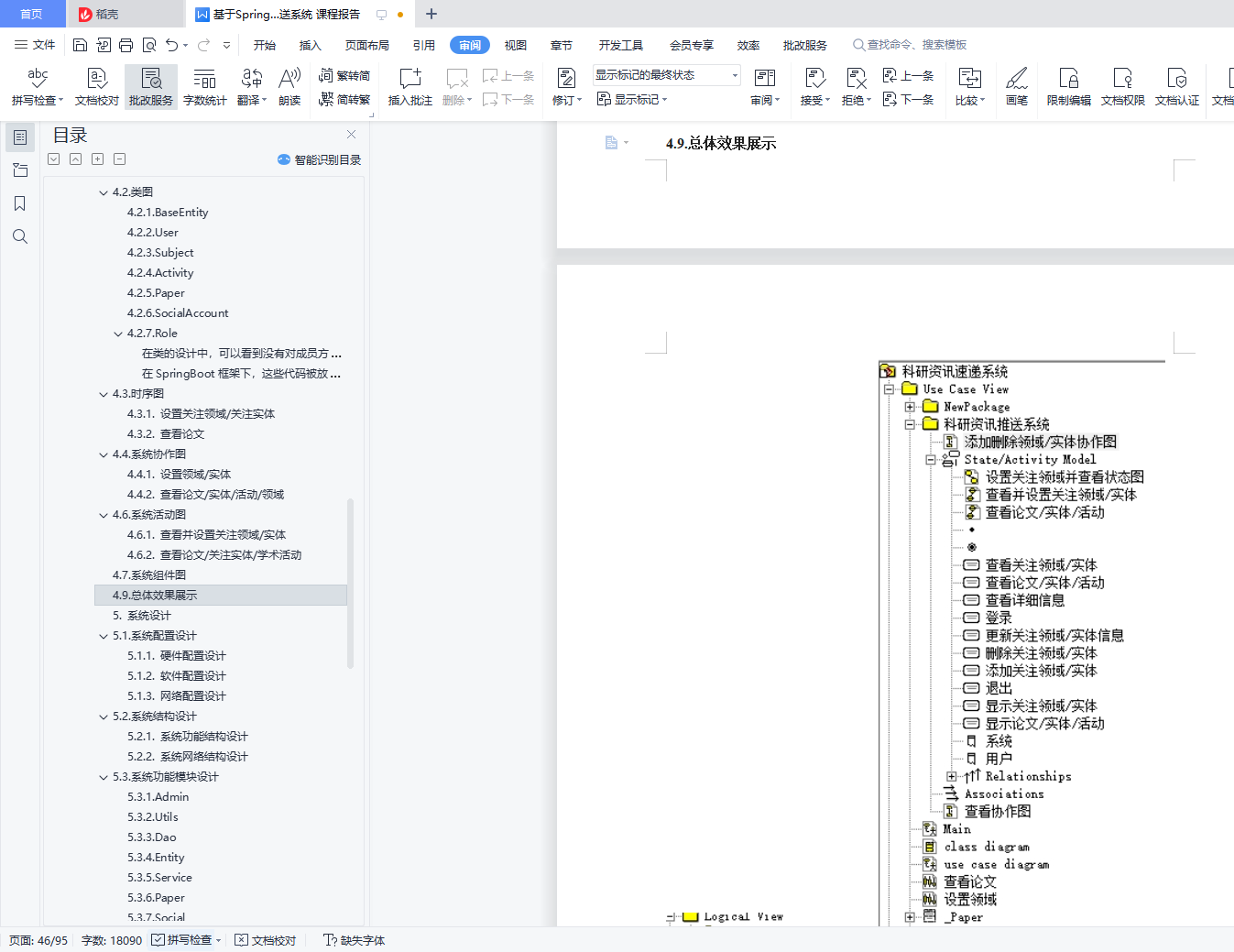Switch to the 页面布局 ribbon tab

point(367,45)
